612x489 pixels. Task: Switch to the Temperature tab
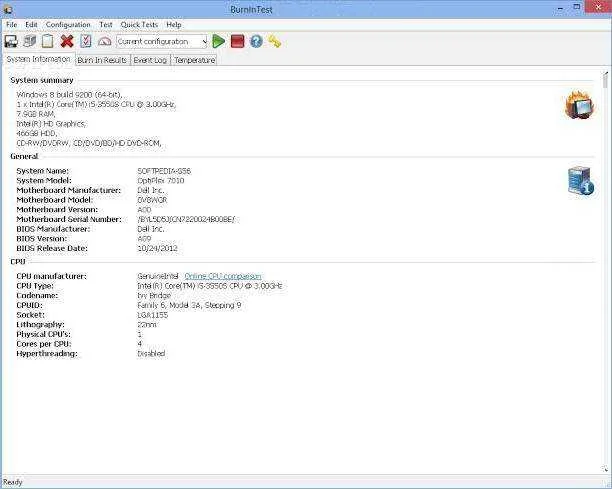pyautogui.click(x=194, y=60)
